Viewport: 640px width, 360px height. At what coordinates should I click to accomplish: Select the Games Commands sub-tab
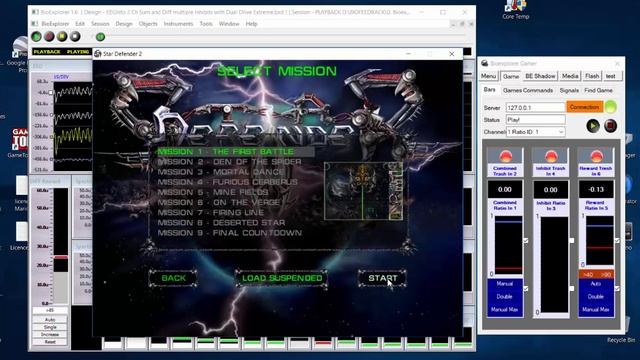(x=528, y=90)
